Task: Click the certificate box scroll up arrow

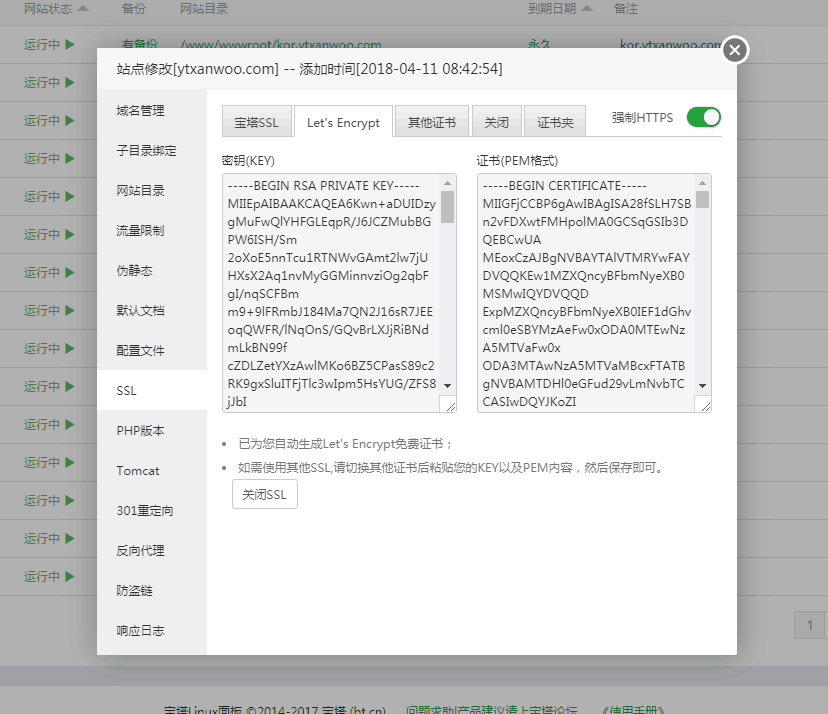Action: [703, 182]
